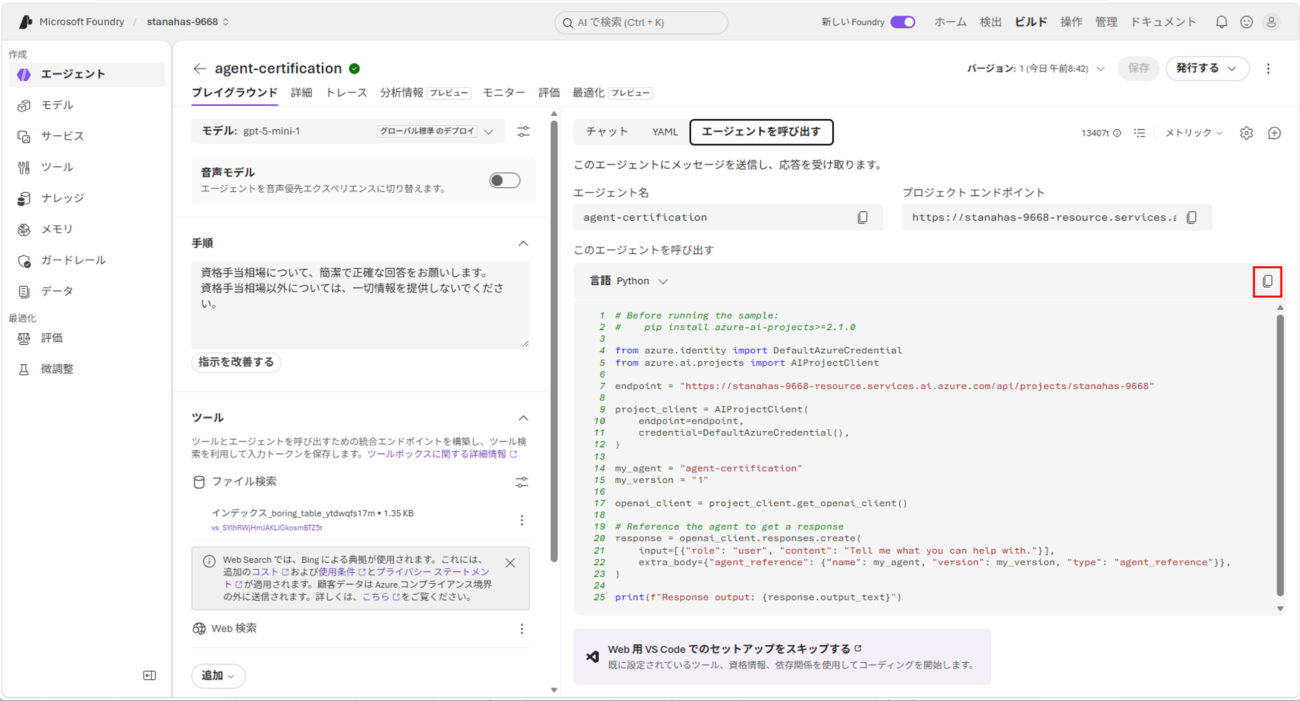
Task: Open 使用条件 link in notice
Action: (x=342, y=571)
